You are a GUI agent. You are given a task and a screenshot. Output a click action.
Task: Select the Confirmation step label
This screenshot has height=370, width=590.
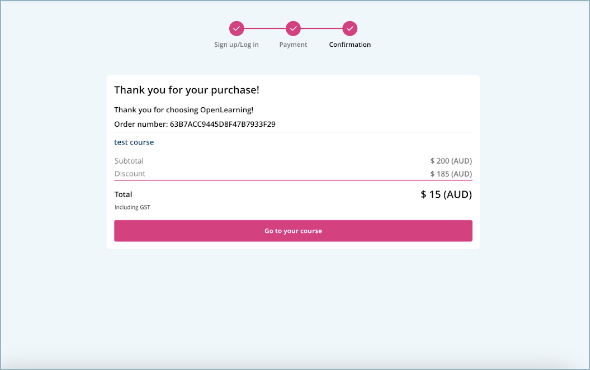(x=350, y=45)
